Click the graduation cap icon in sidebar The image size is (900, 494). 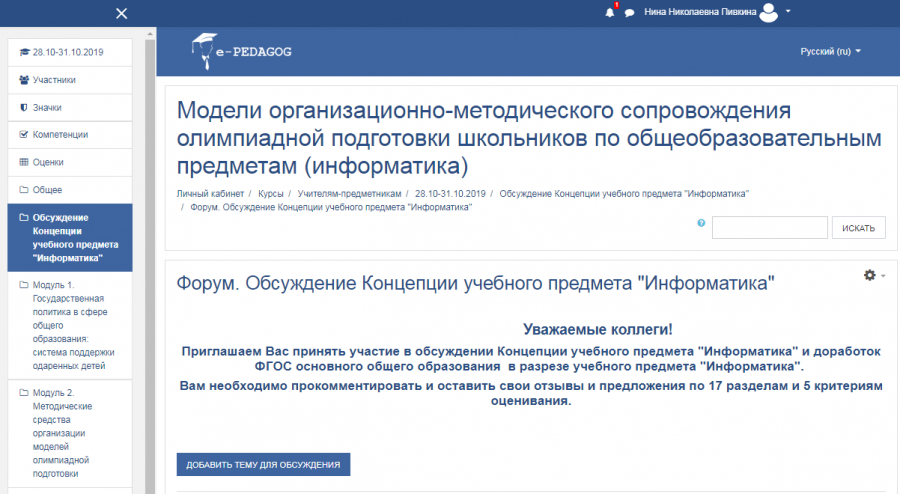point(24,52)
